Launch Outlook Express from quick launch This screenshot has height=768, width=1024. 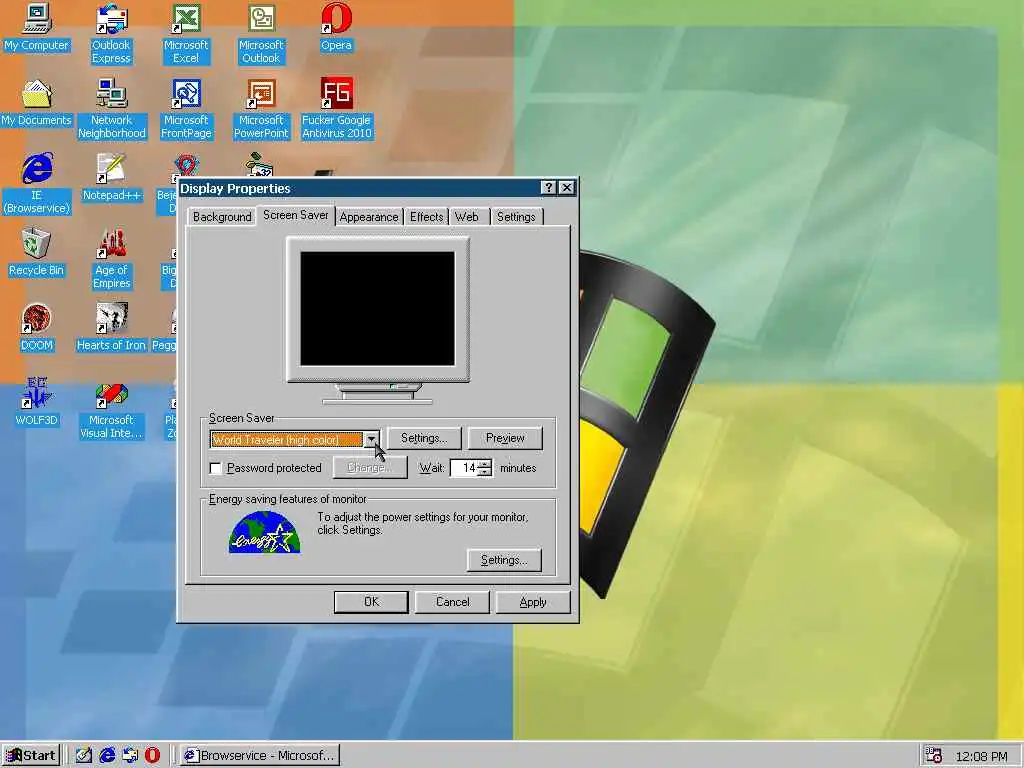(130, 755)
